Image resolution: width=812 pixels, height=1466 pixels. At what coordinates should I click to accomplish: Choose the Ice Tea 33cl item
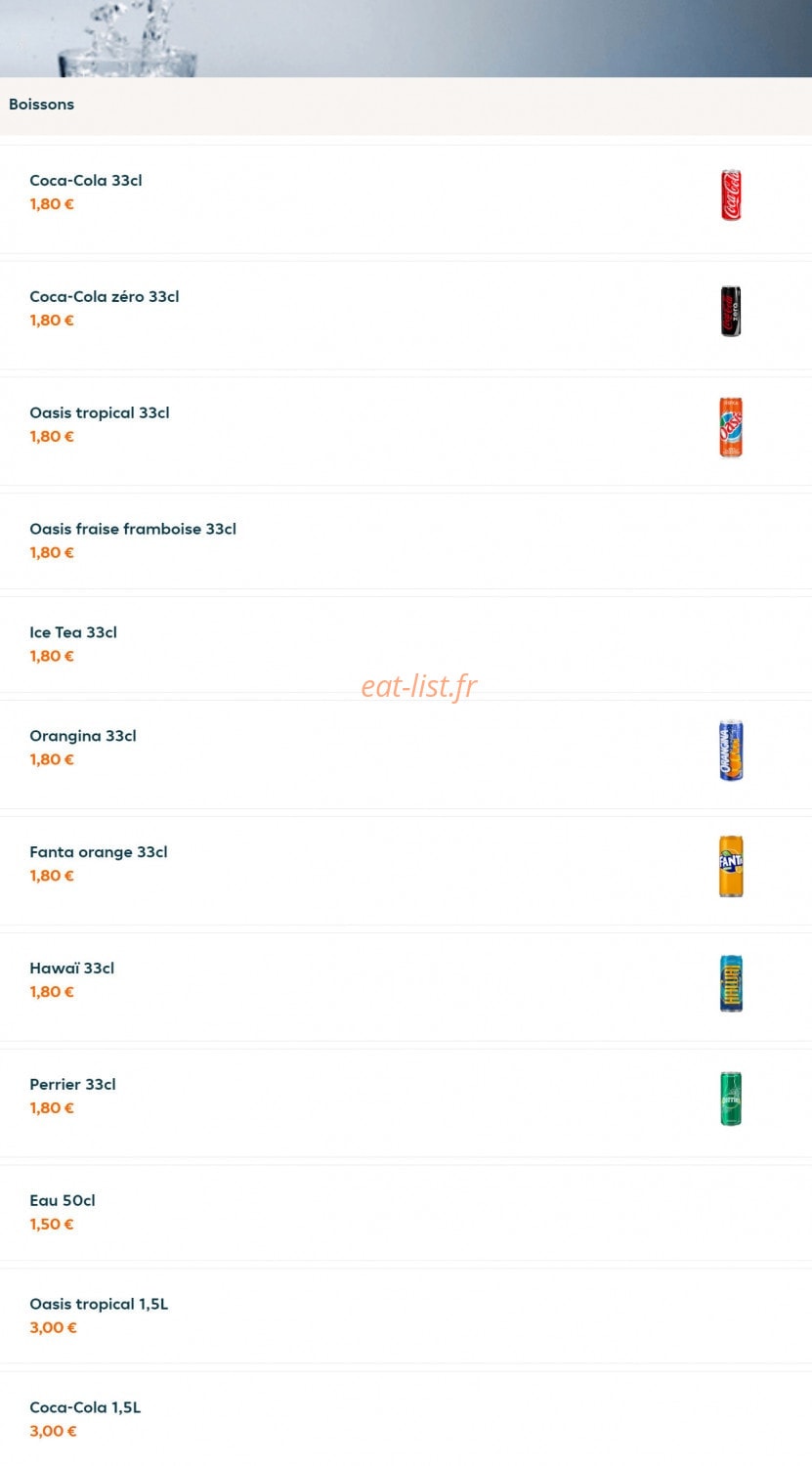(x=406, y=644)
